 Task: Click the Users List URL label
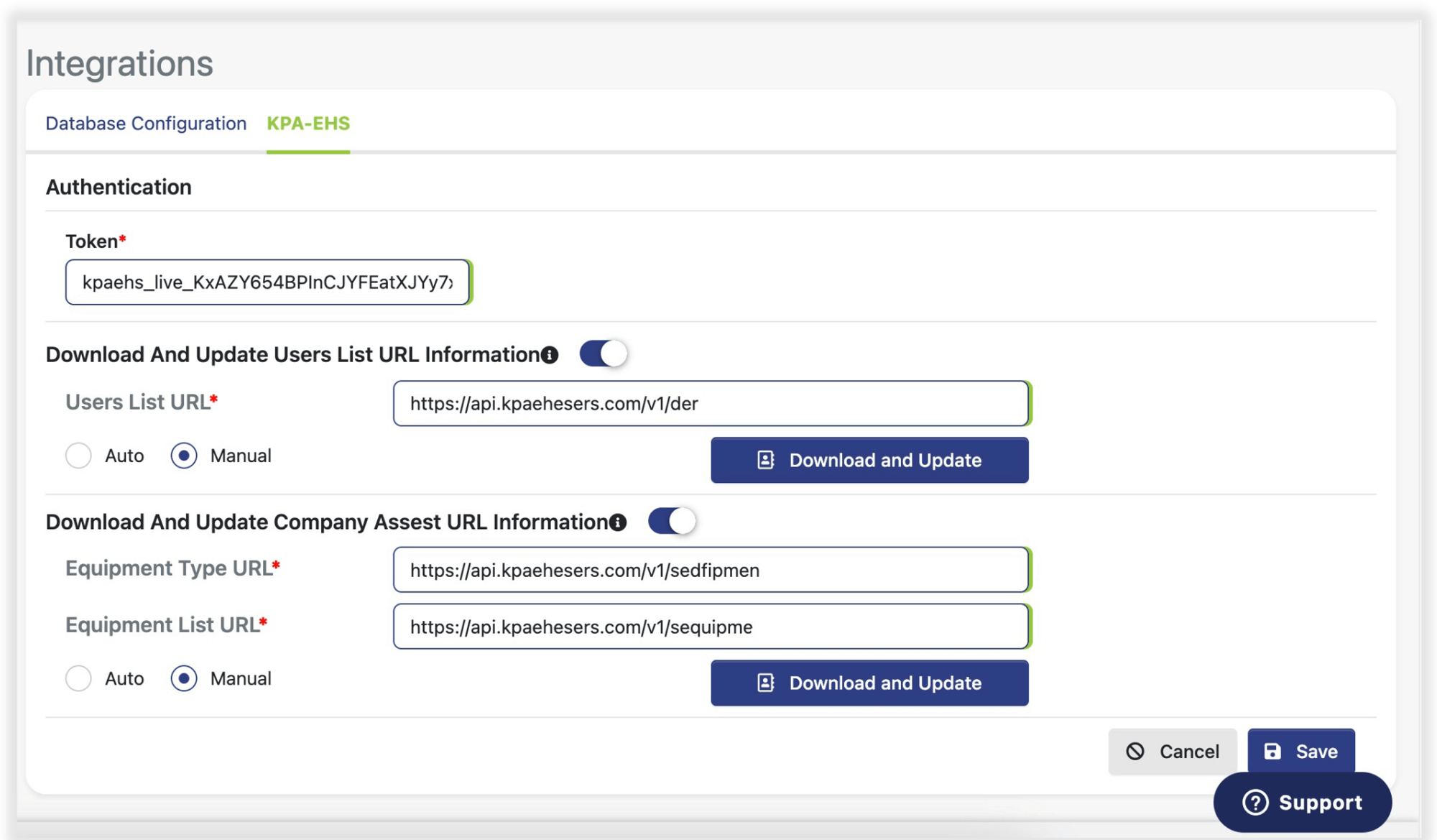[142, 402]
